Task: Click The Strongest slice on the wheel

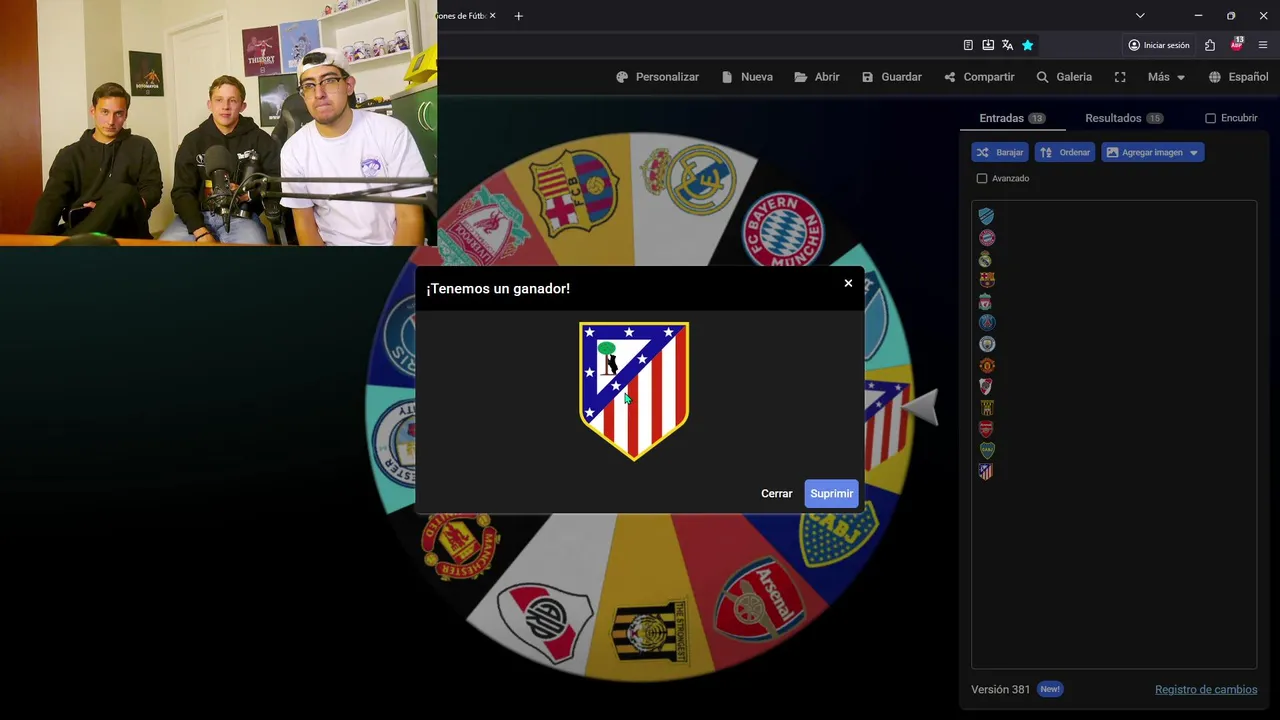Action: 650,631
